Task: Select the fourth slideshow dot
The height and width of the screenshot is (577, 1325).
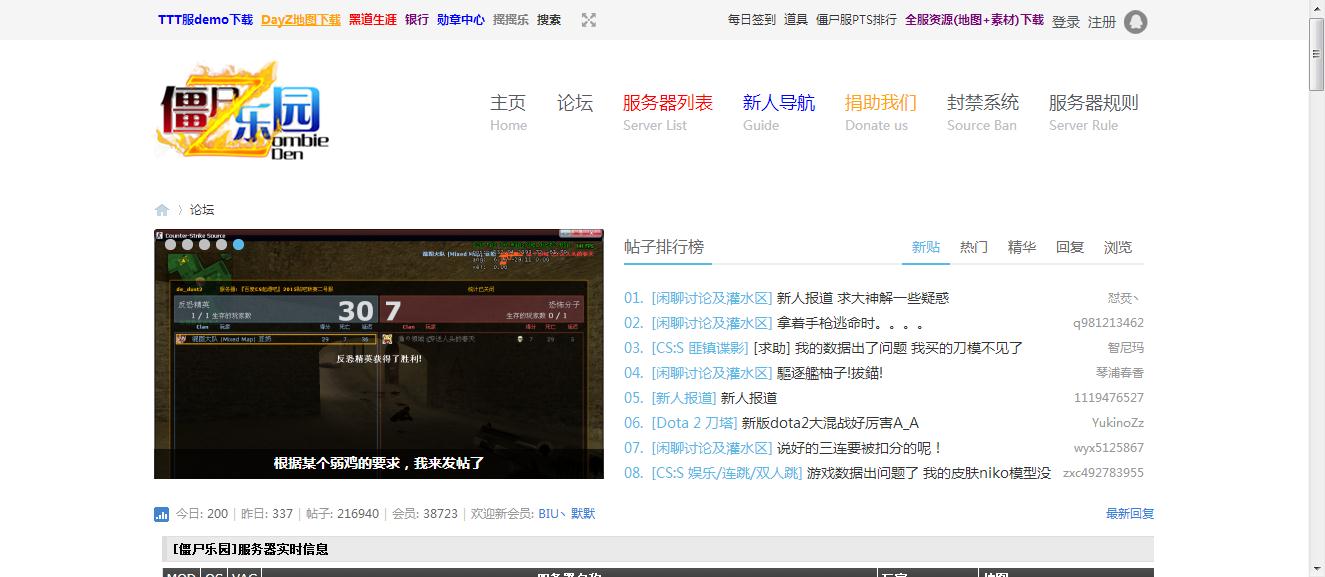Action: [x=222, y=244]
